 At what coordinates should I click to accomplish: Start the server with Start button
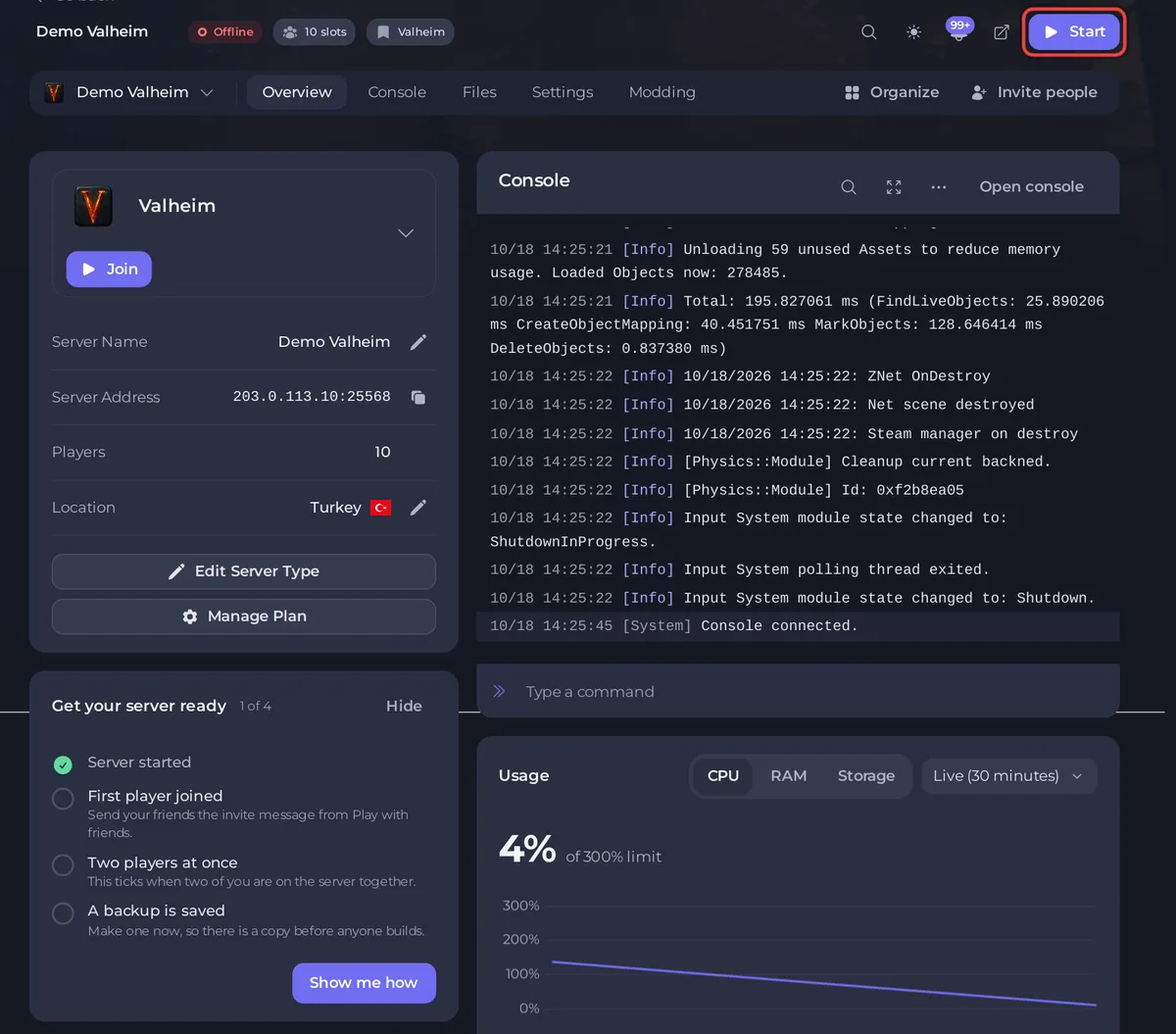point(1074,32)
